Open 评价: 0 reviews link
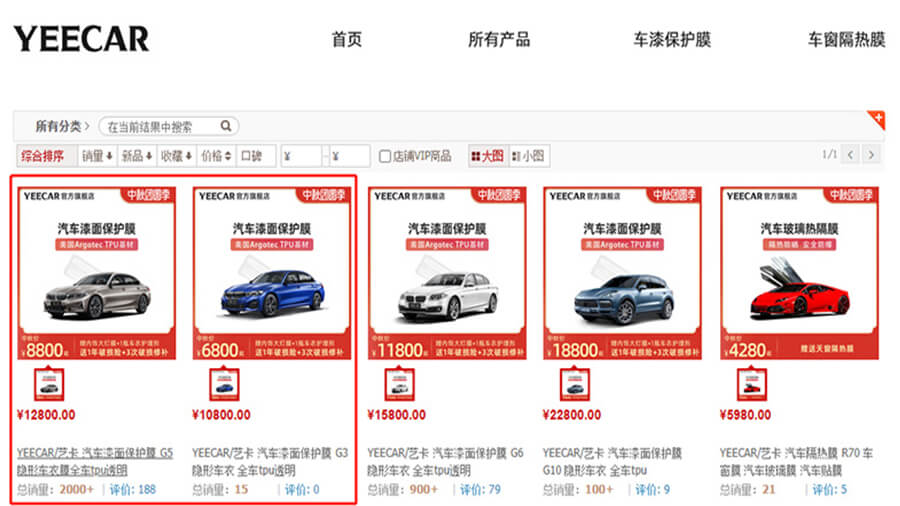Image resolution: width=900 pixels, height=506 pixels. pos(302,489)
